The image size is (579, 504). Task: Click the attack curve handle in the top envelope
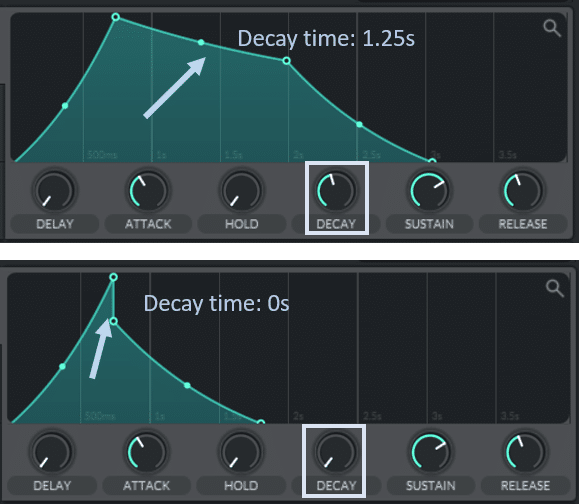point(65,106)
